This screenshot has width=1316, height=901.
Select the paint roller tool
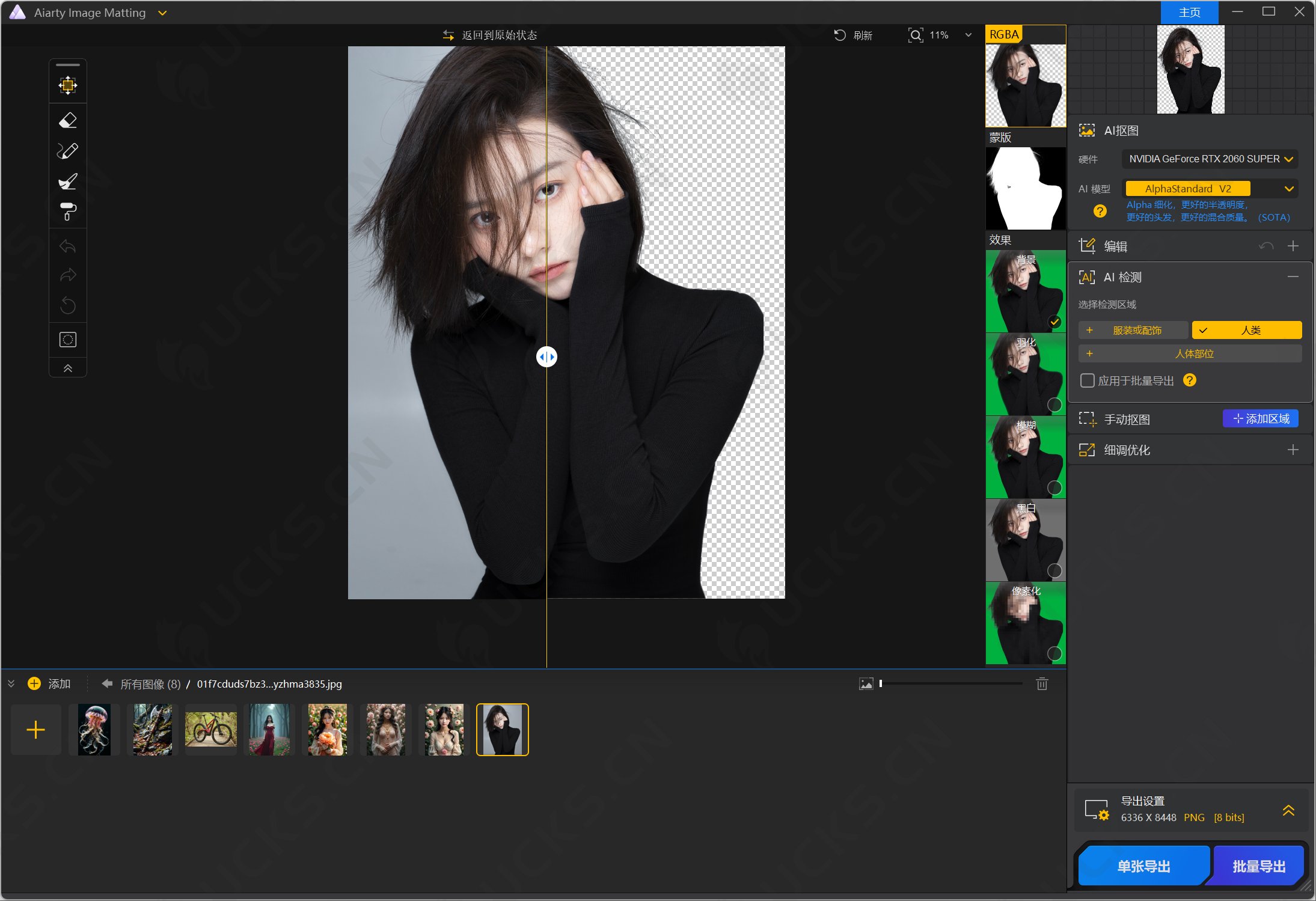pyautogui.click(x=68, y=212)
